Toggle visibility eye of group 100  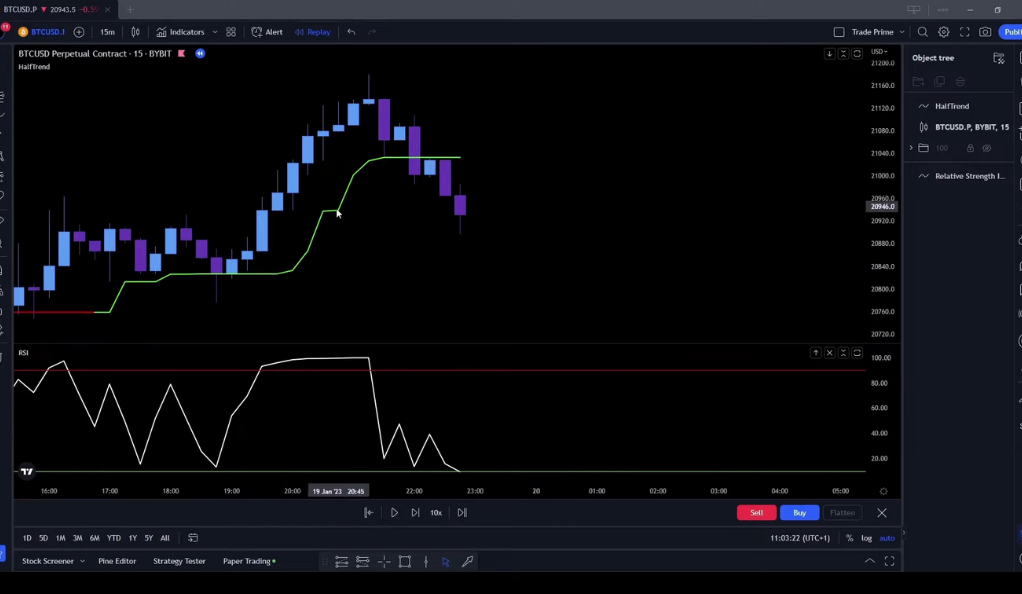click(987, 149)
